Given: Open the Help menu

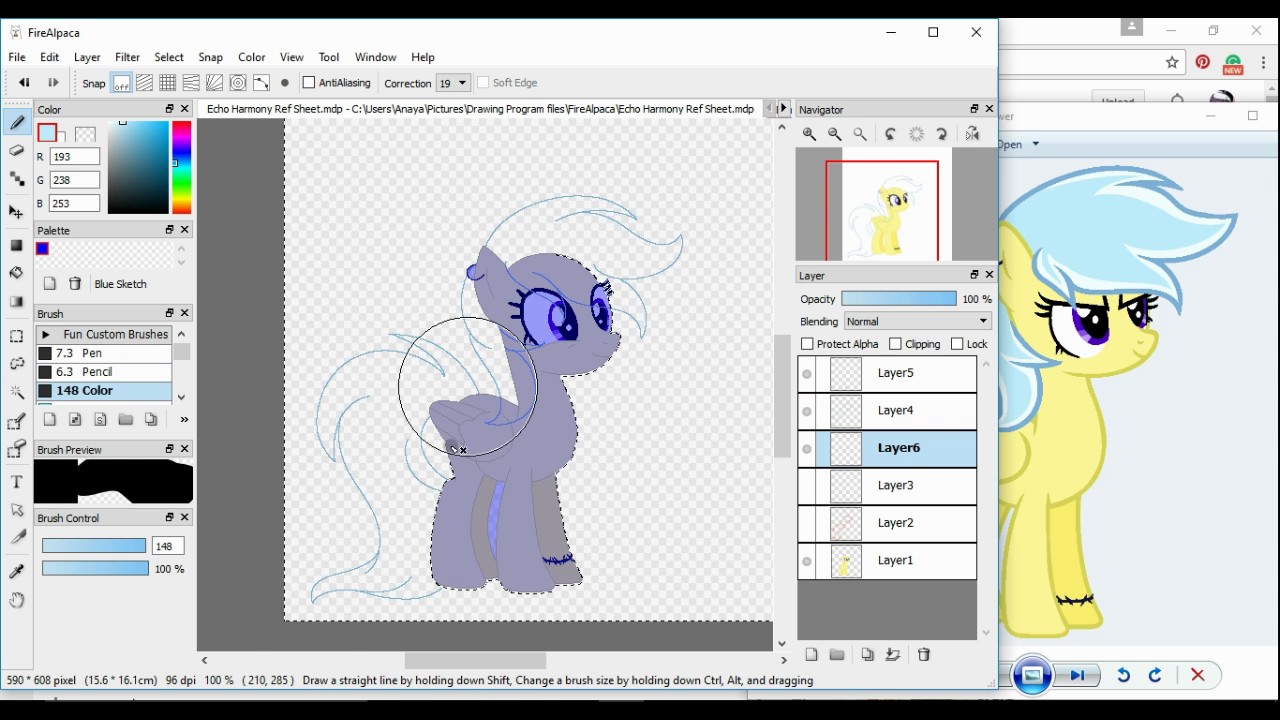Looking at the screenshot, I should [423, 57].
